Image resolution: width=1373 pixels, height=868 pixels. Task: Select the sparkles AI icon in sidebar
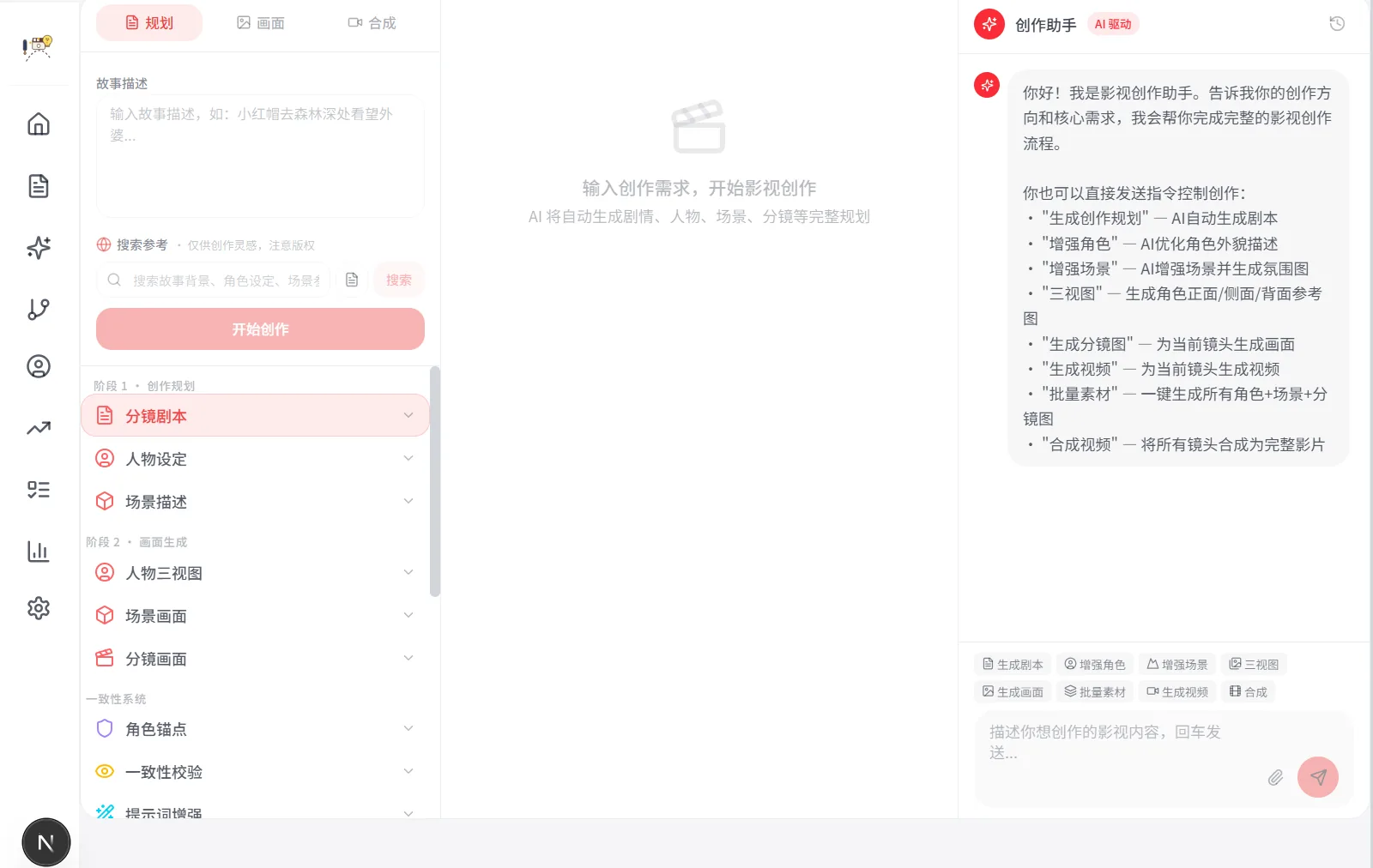point(39,247)
